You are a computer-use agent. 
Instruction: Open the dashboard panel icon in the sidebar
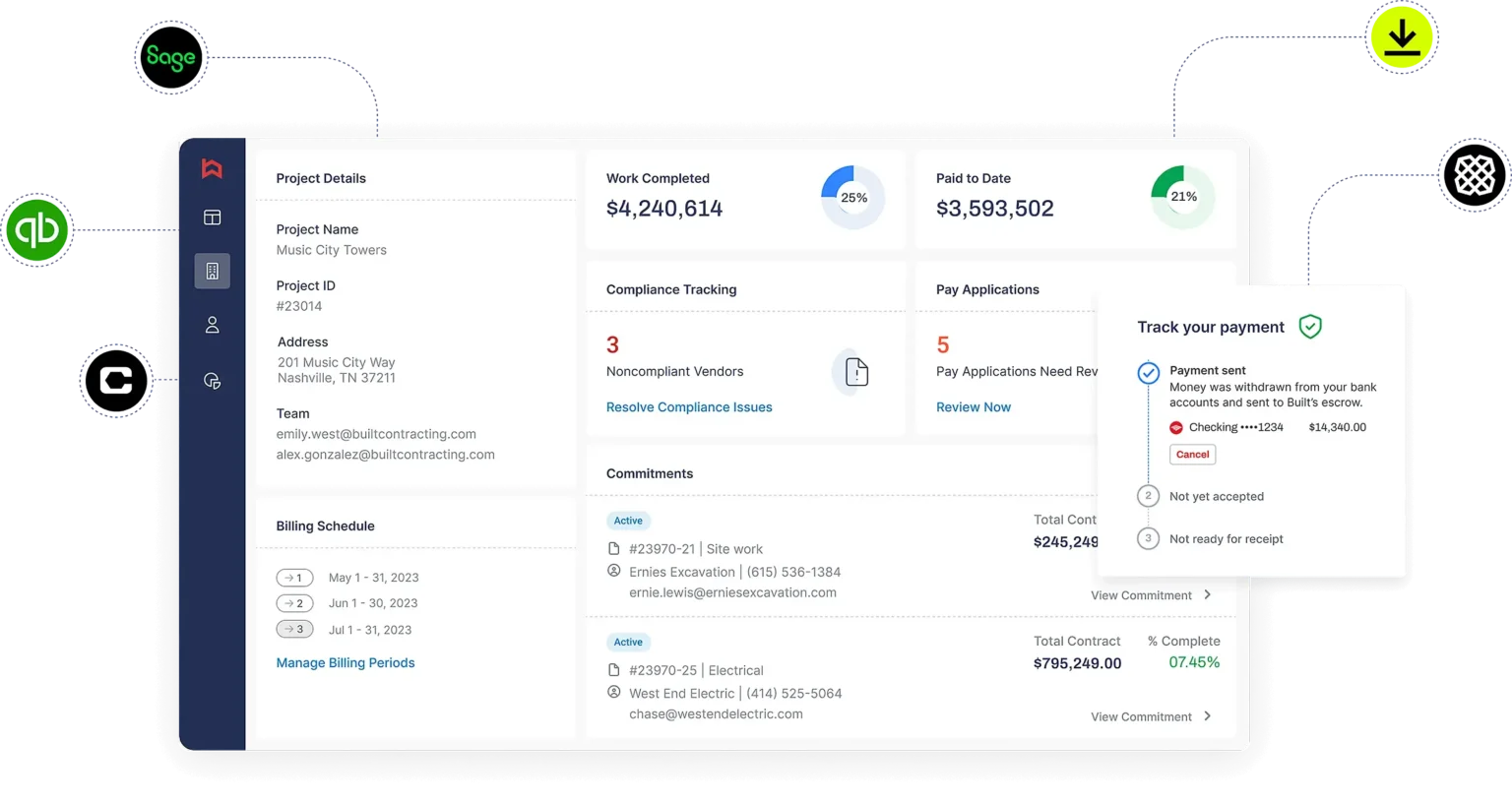coord(211,217)
